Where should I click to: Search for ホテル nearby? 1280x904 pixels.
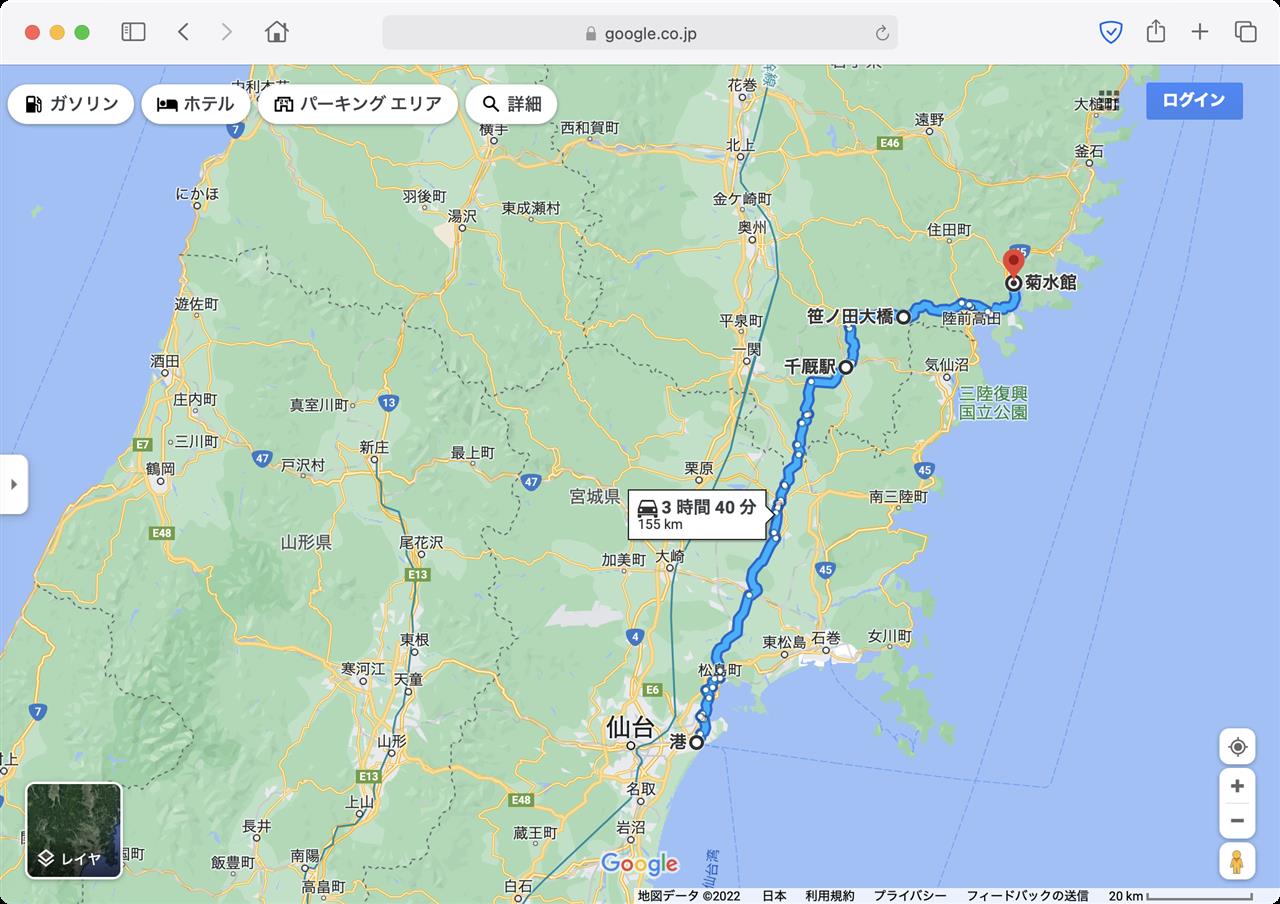point(196,104)
